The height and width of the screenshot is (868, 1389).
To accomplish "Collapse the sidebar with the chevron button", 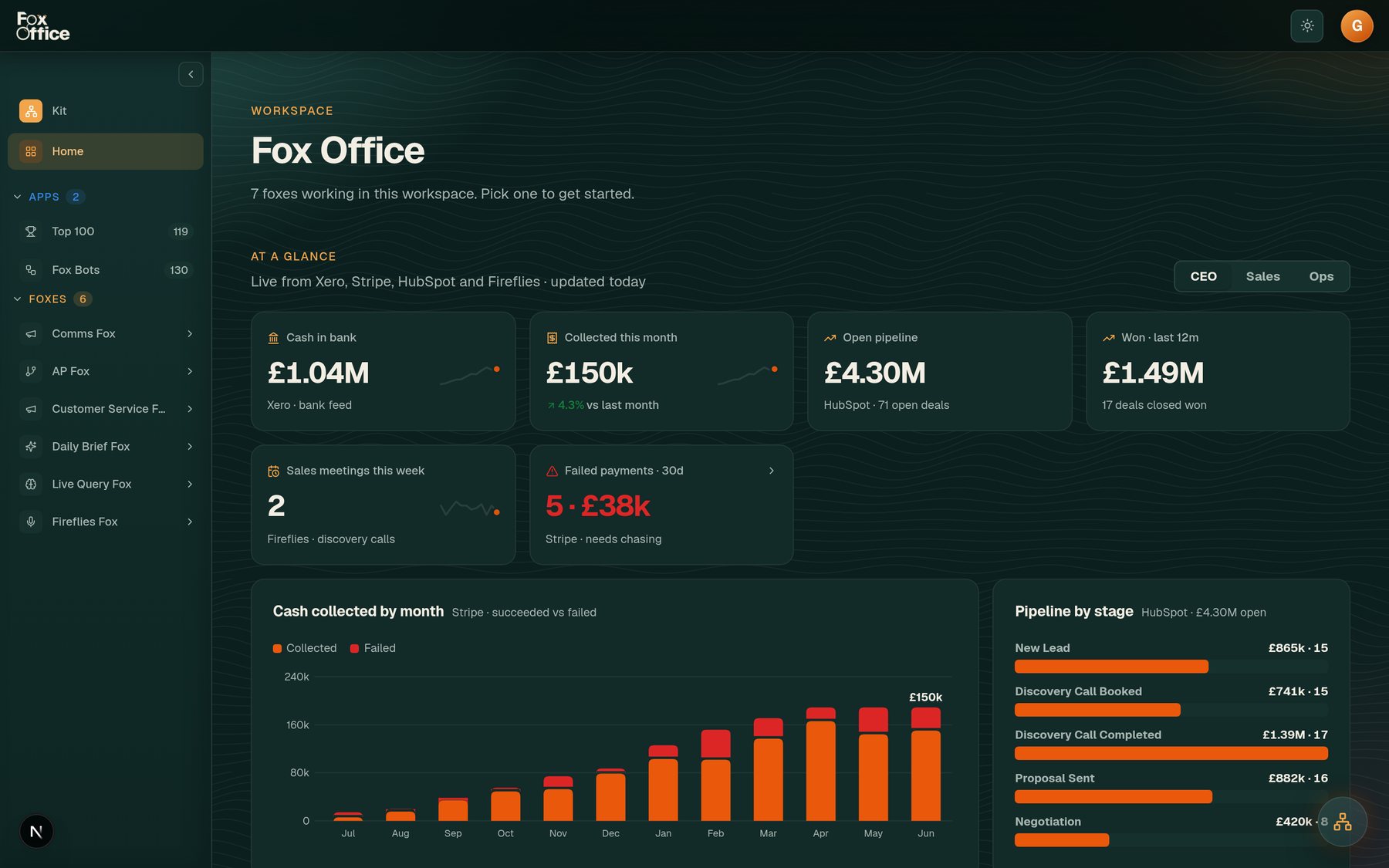I will pos(191,74).
